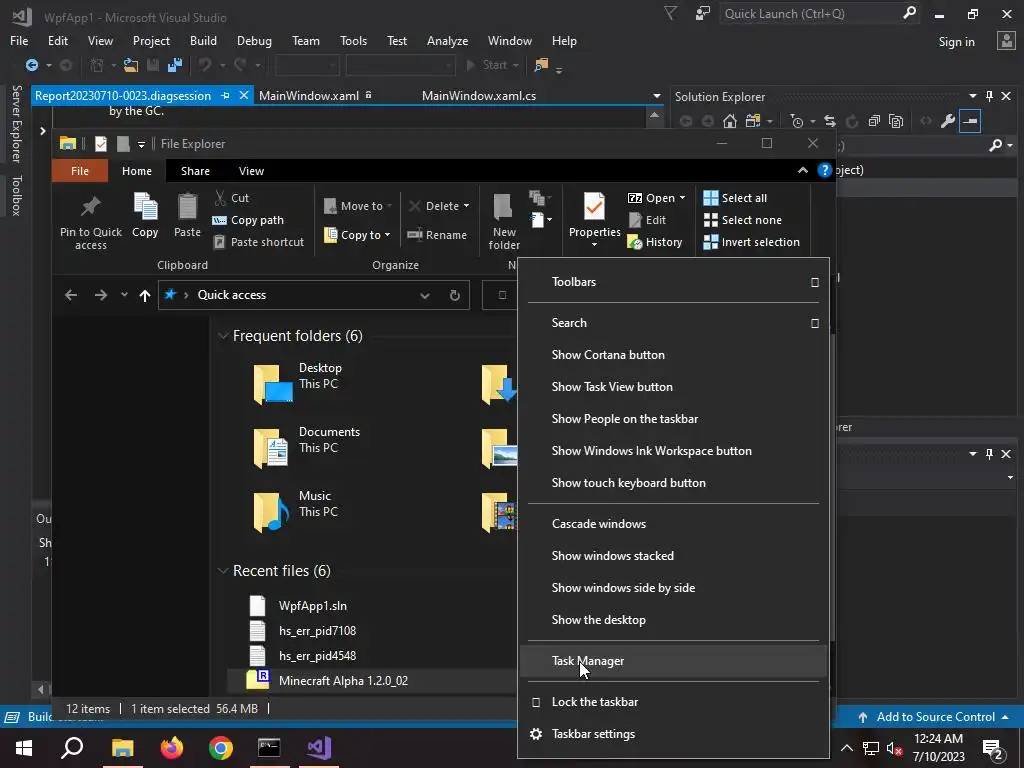Click the File Explorer help icon
1024x768 pixels.
824,170
